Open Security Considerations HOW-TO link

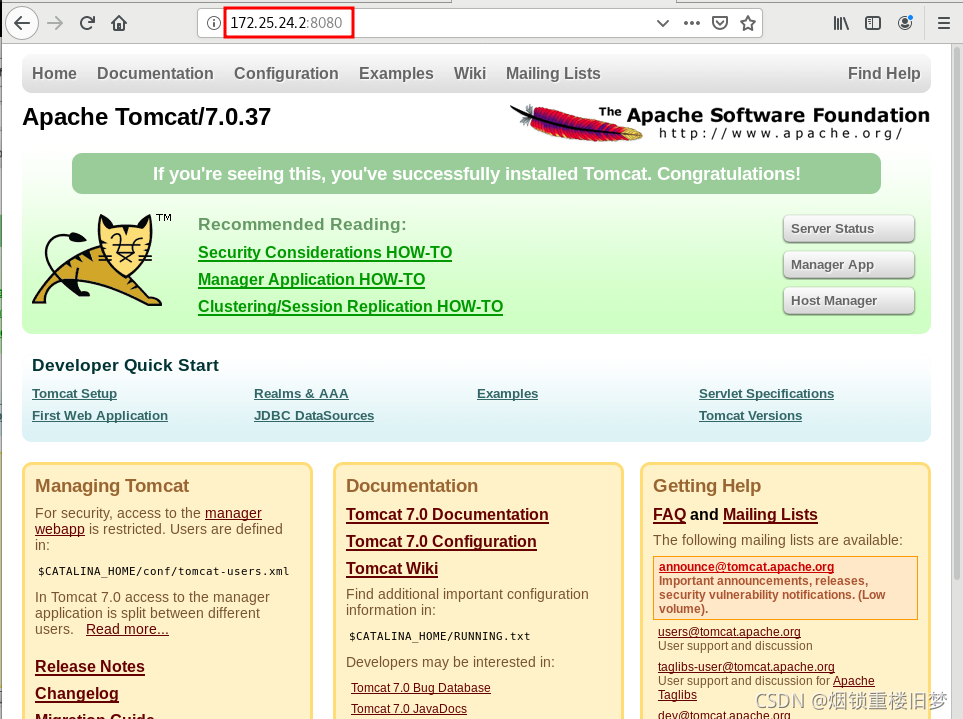[x=325, y=252]
